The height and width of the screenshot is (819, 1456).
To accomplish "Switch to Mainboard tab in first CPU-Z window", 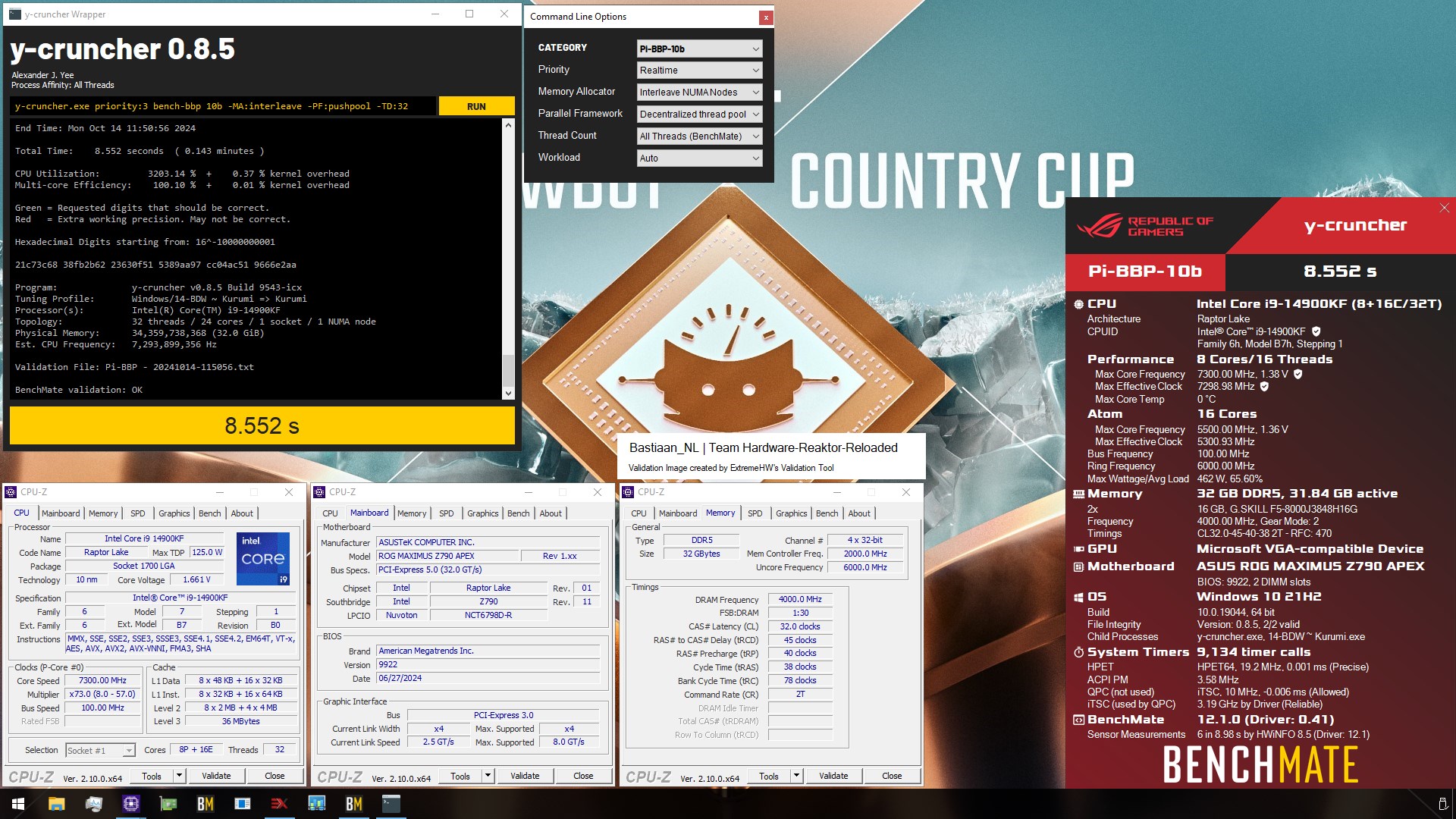I will point(61,513).
